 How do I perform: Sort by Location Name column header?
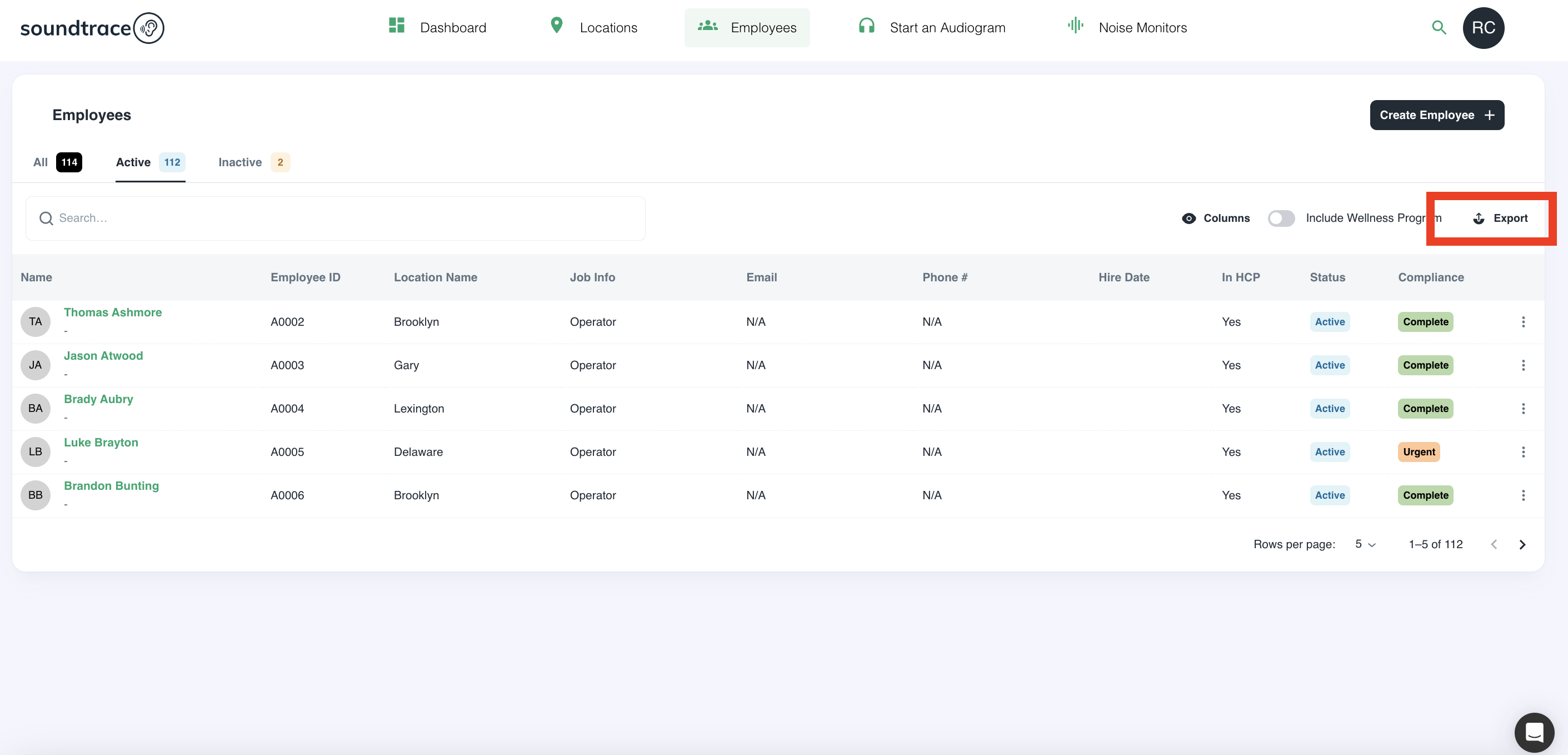[x=435, y=277]
